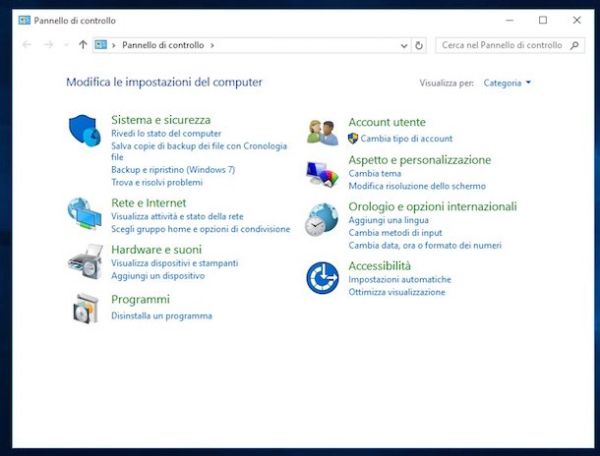Expand chevron after Pannello di controllo breadcrumb
Screen dimensions: 600x456
[212, 46]
